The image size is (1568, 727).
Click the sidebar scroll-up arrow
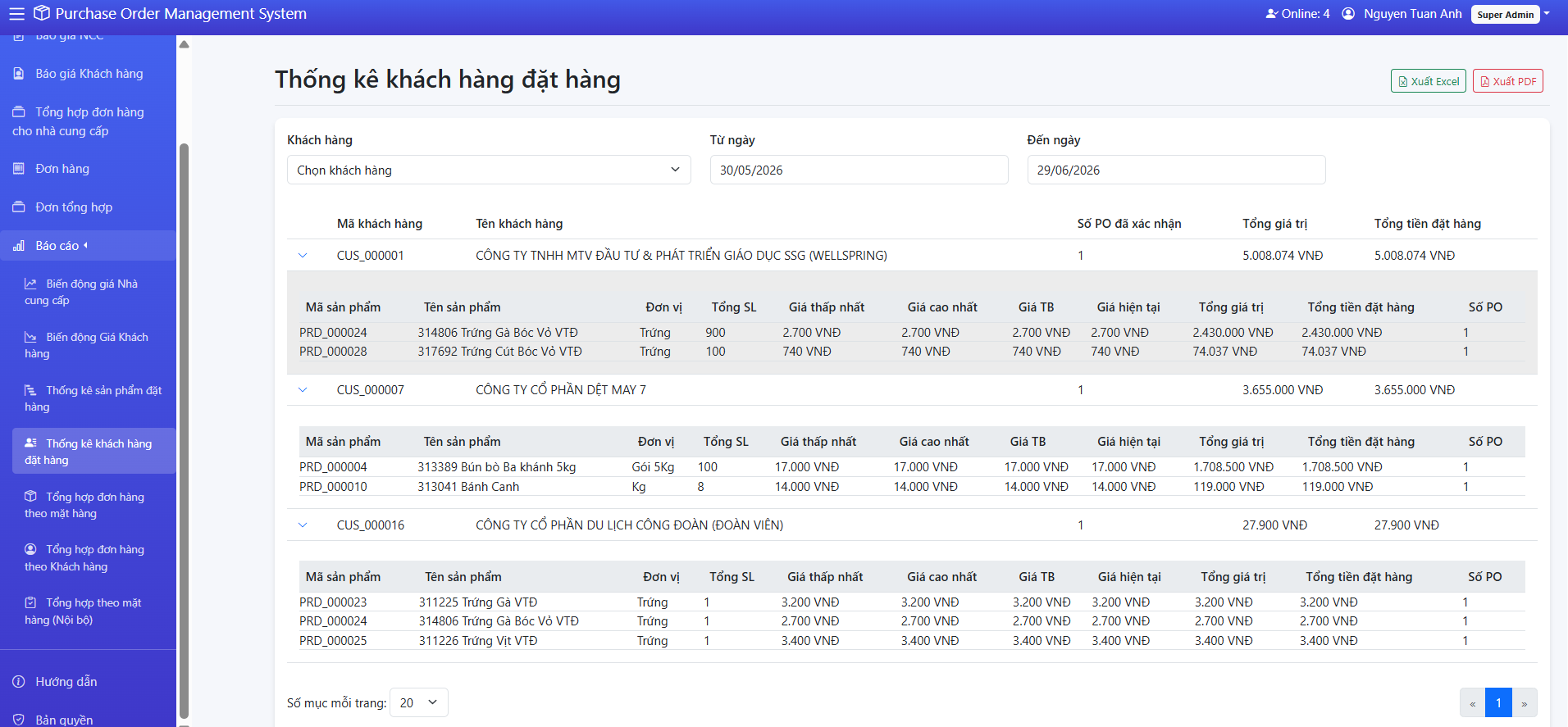click(185, 44)
